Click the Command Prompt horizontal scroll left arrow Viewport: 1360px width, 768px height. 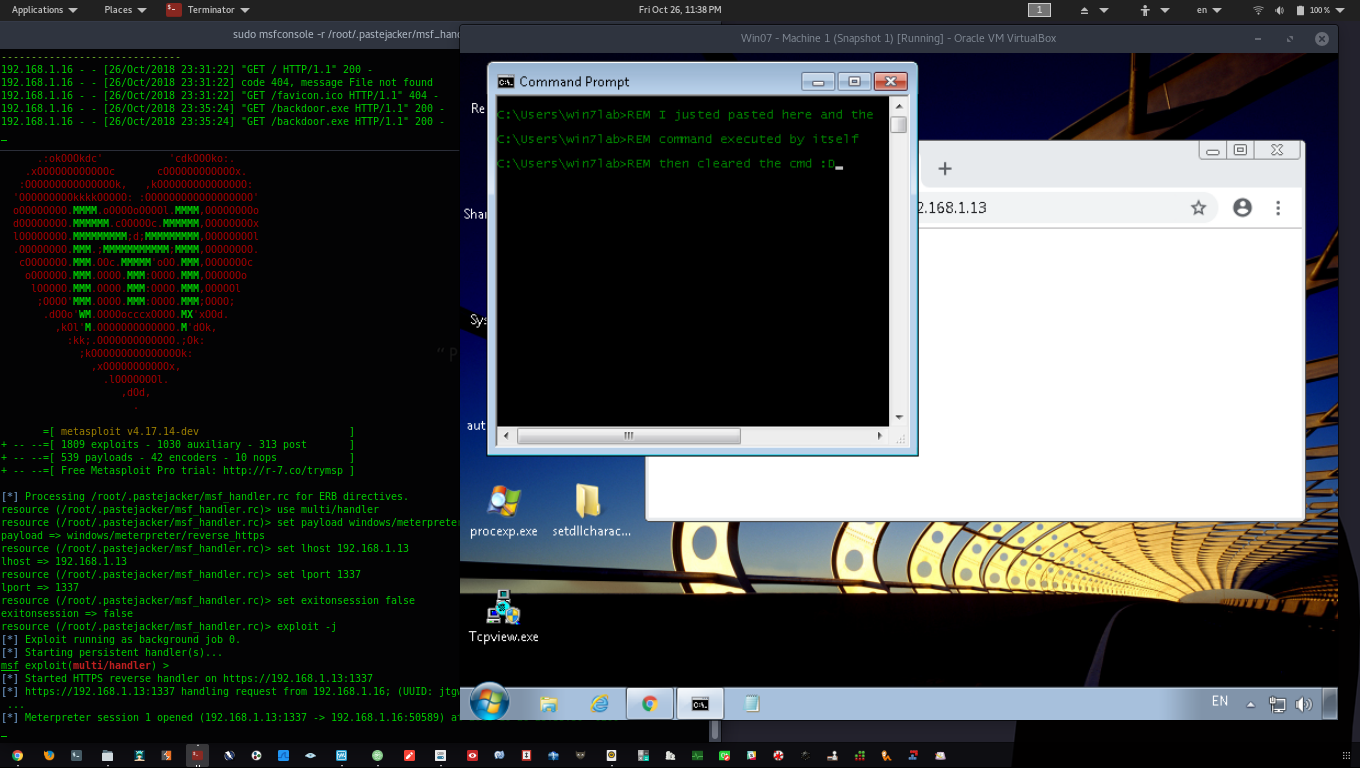coord(505,436)
